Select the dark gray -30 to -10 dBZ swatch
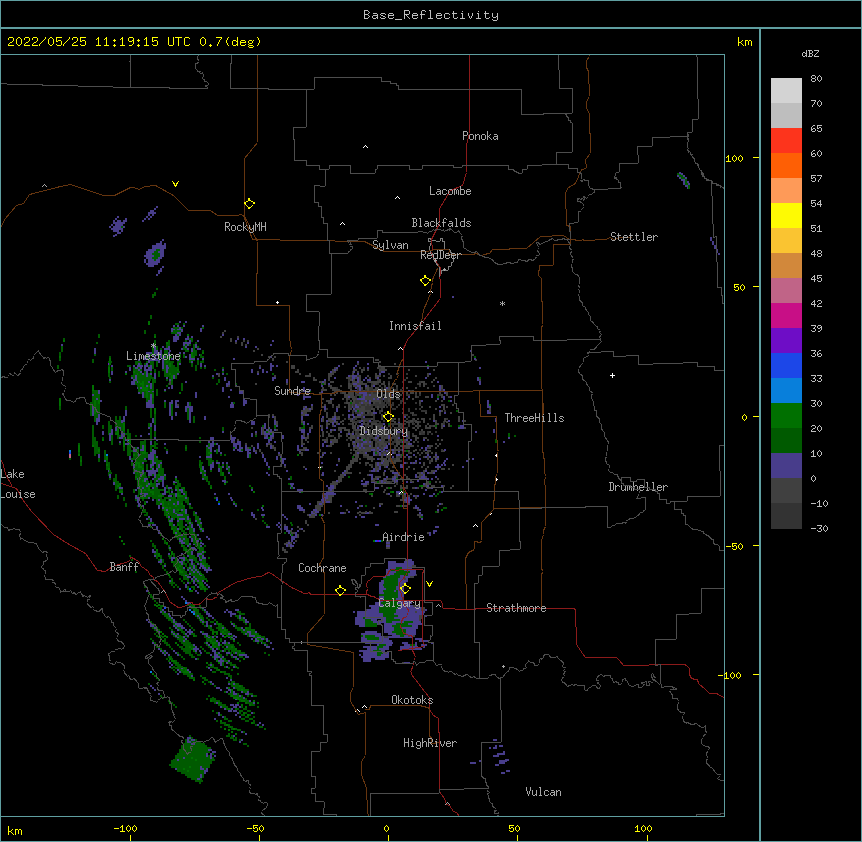 click(786, 516)
